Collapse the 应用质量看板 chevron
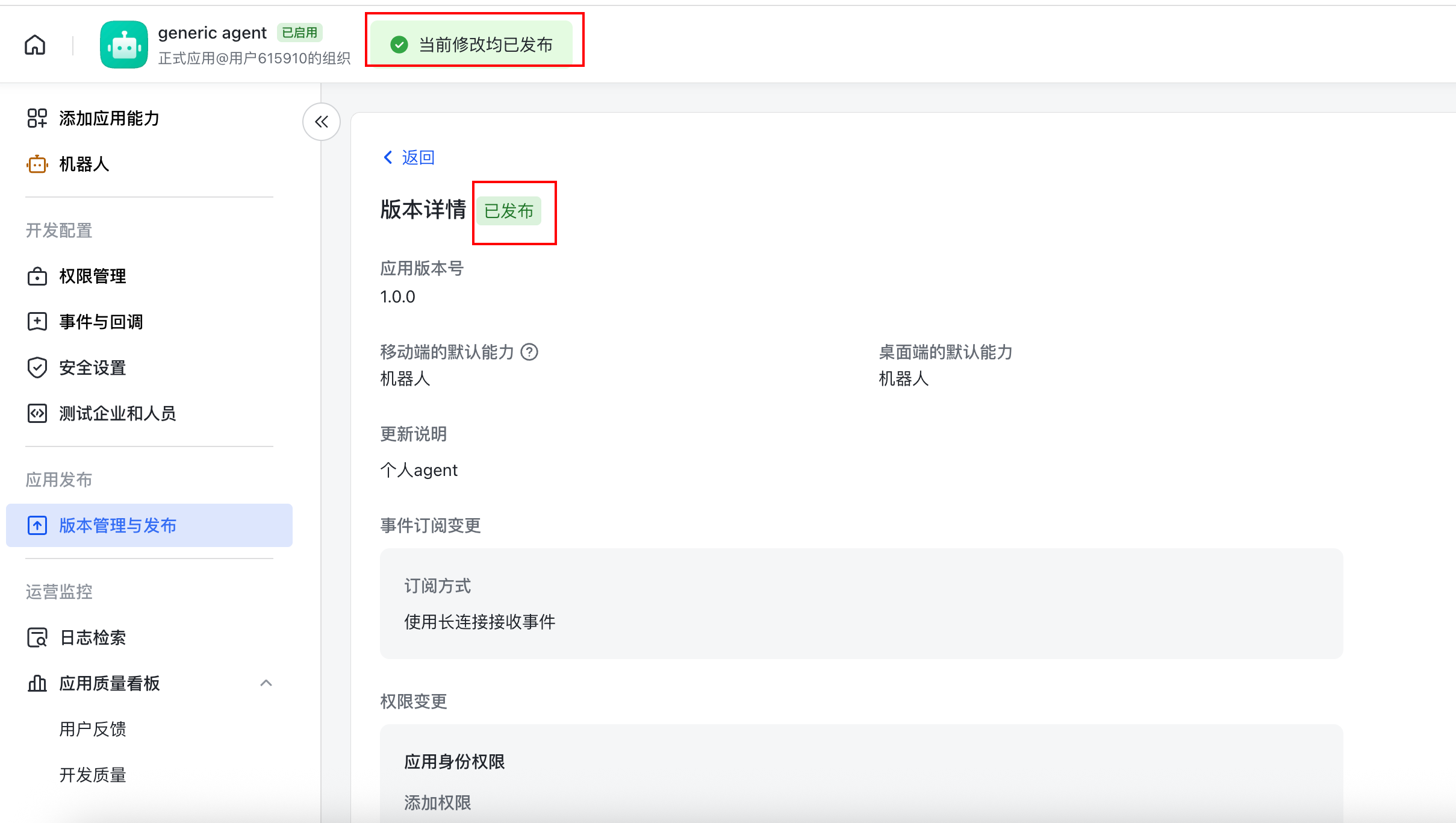The image size is (1456, 823). (266, 683)
